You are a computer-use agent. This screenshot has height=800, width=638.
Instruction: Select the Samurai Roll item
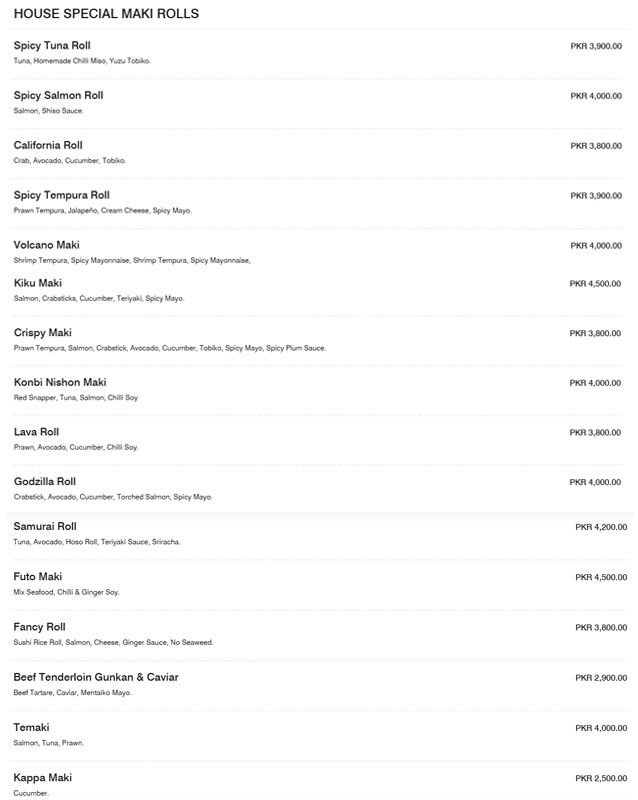45,527
